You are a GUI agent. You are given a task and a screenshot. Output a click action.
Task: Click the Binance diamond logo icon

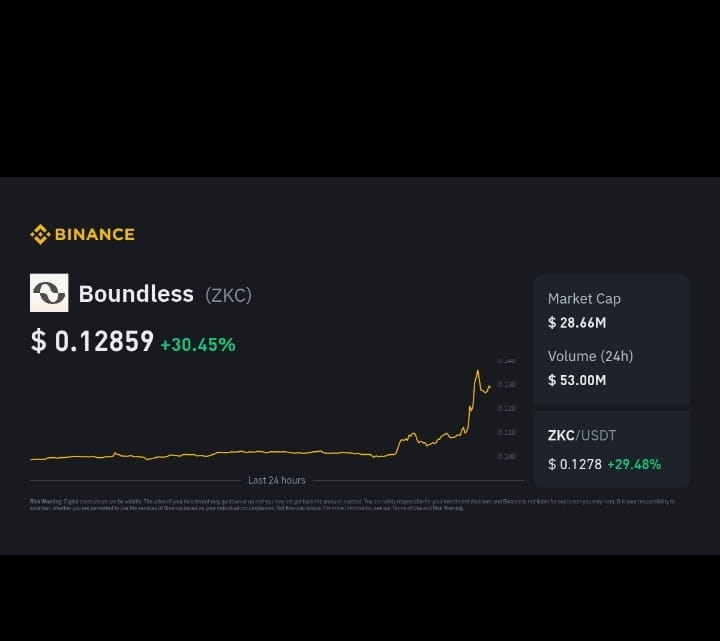click(40, 235)
